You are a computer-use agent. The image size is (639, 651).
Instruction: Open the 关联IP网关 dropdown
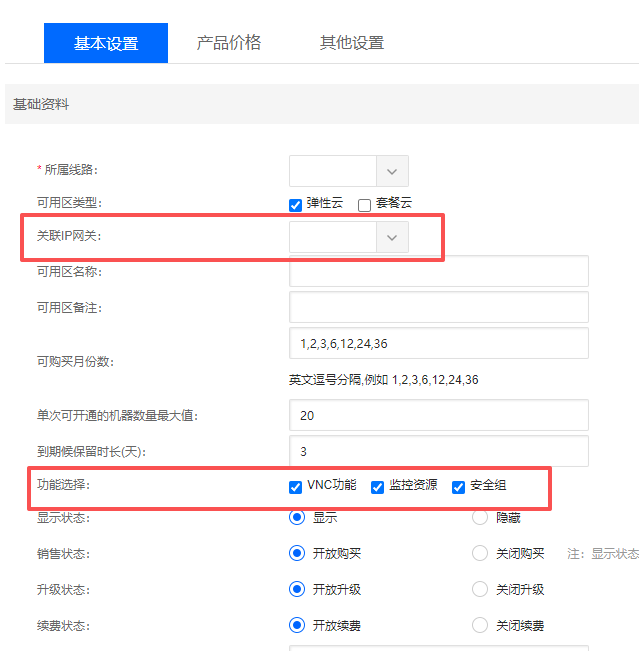(392, 237)
